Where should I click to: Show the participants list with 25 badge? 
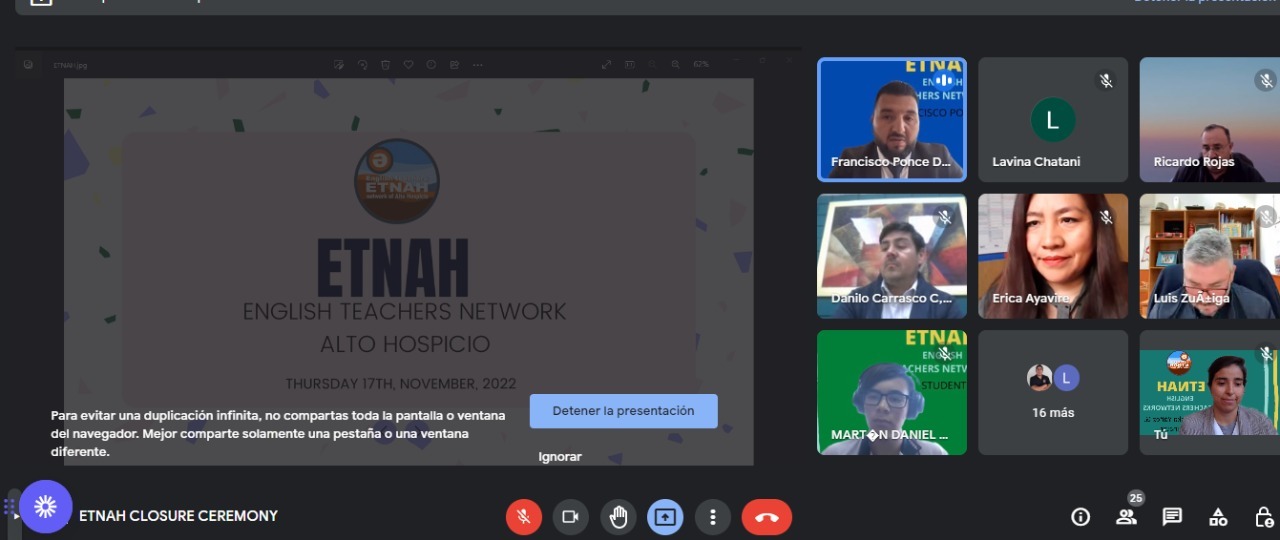1127,516
